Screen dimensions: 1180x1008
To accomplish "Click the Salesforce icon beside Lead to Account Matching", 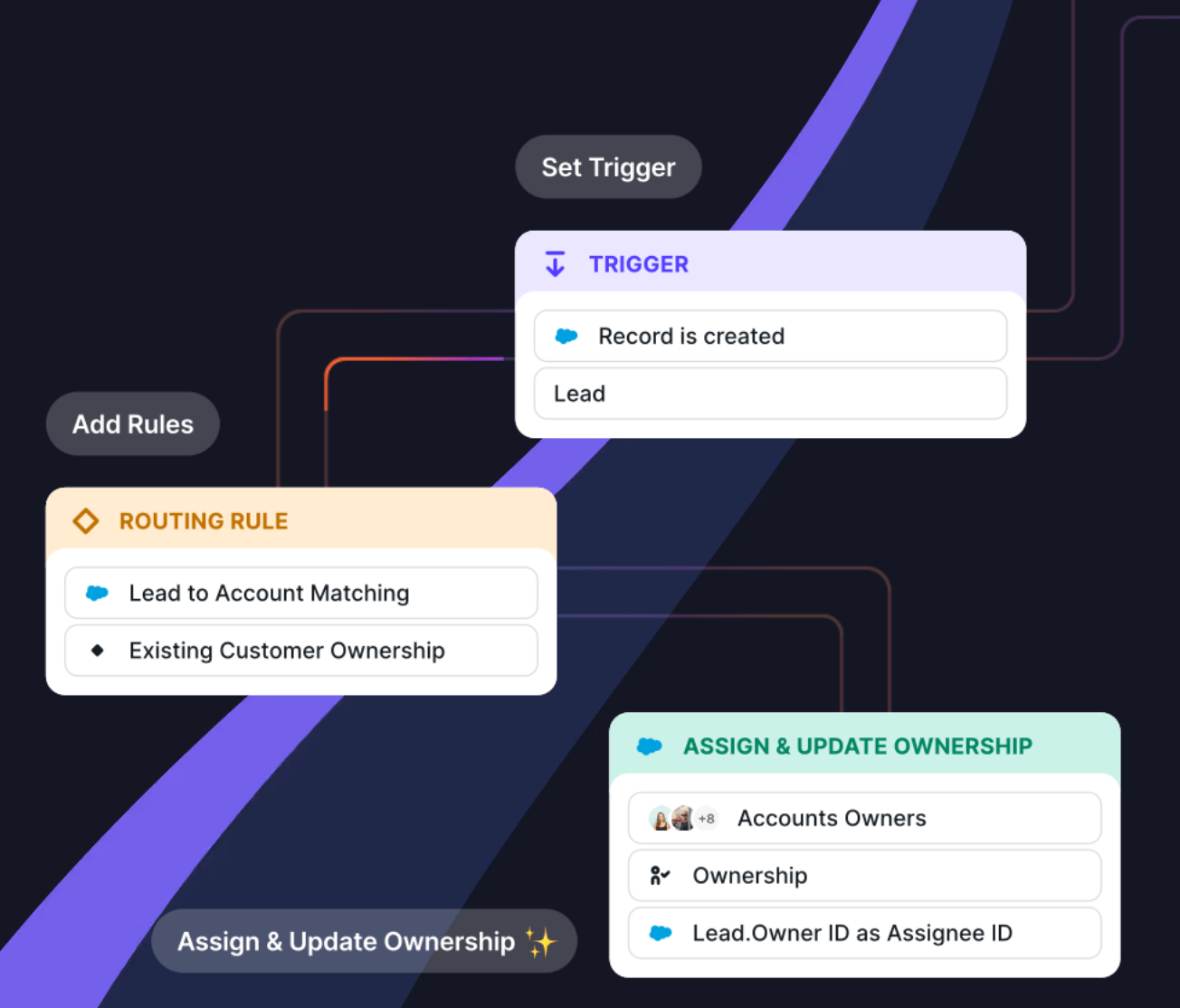I will [x=97, y=594].
